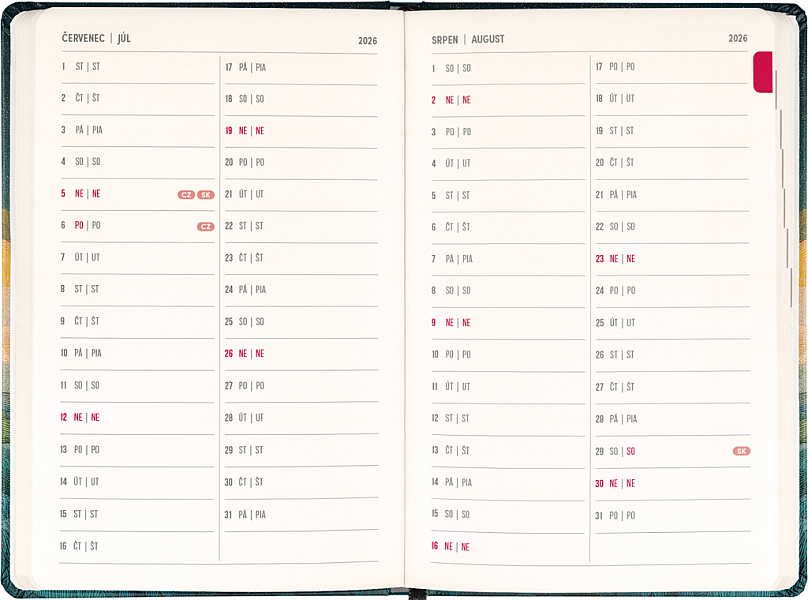
Task: Click the SK badge on July 5
Action: tap(205, 195)
